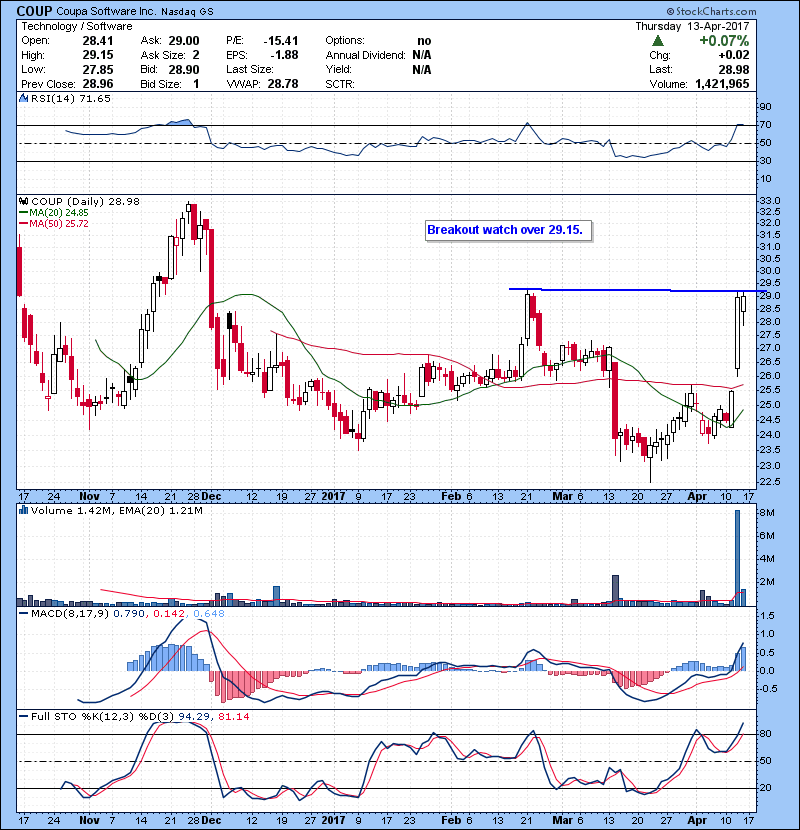This screenshot has width=800, height=830.
Task: Click the 1.5 MACD axis label
Action: [x=767, y=616]
